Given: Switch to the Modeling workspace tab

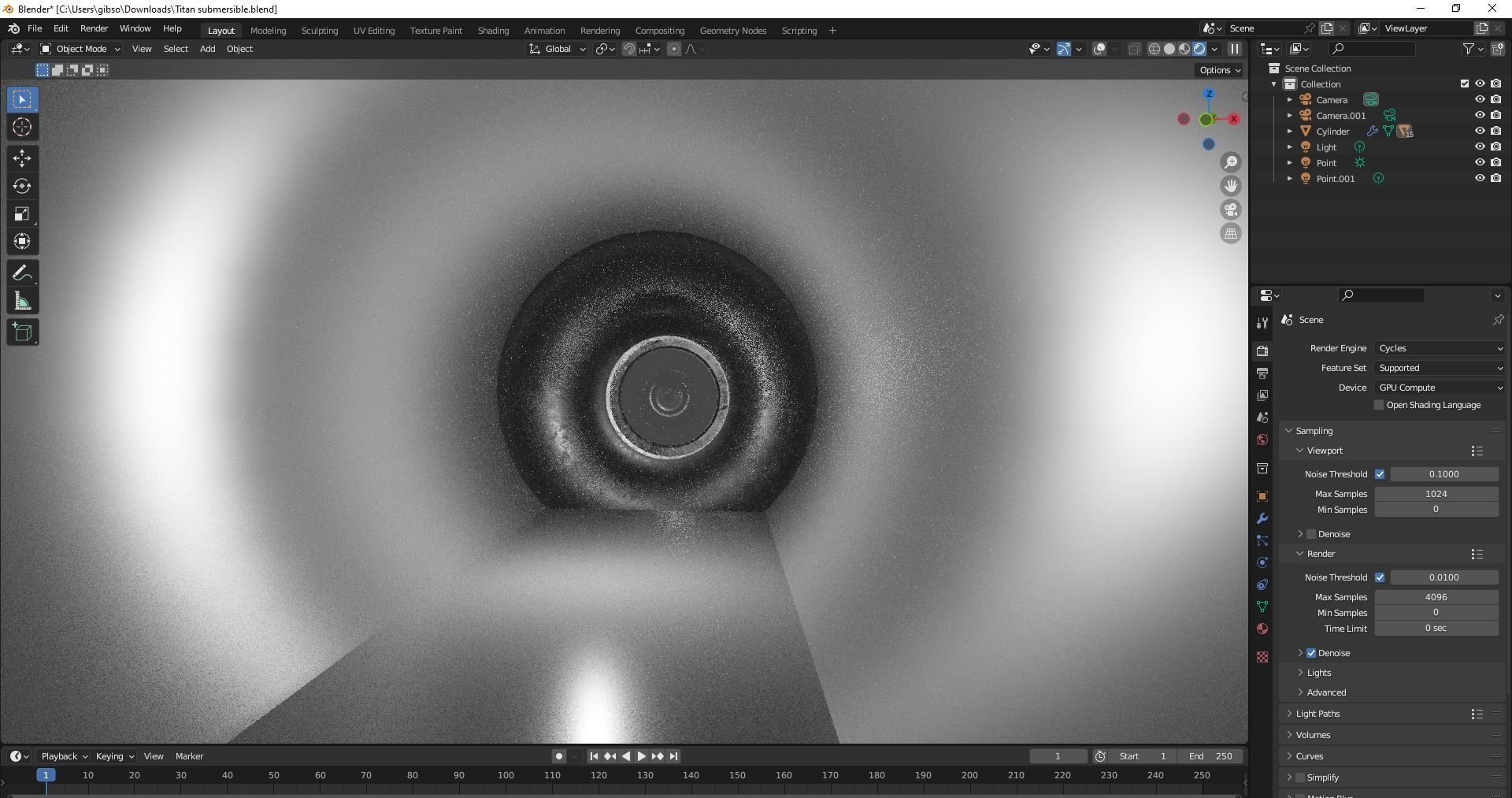Looking at the screenshot, I should (268, 31).
